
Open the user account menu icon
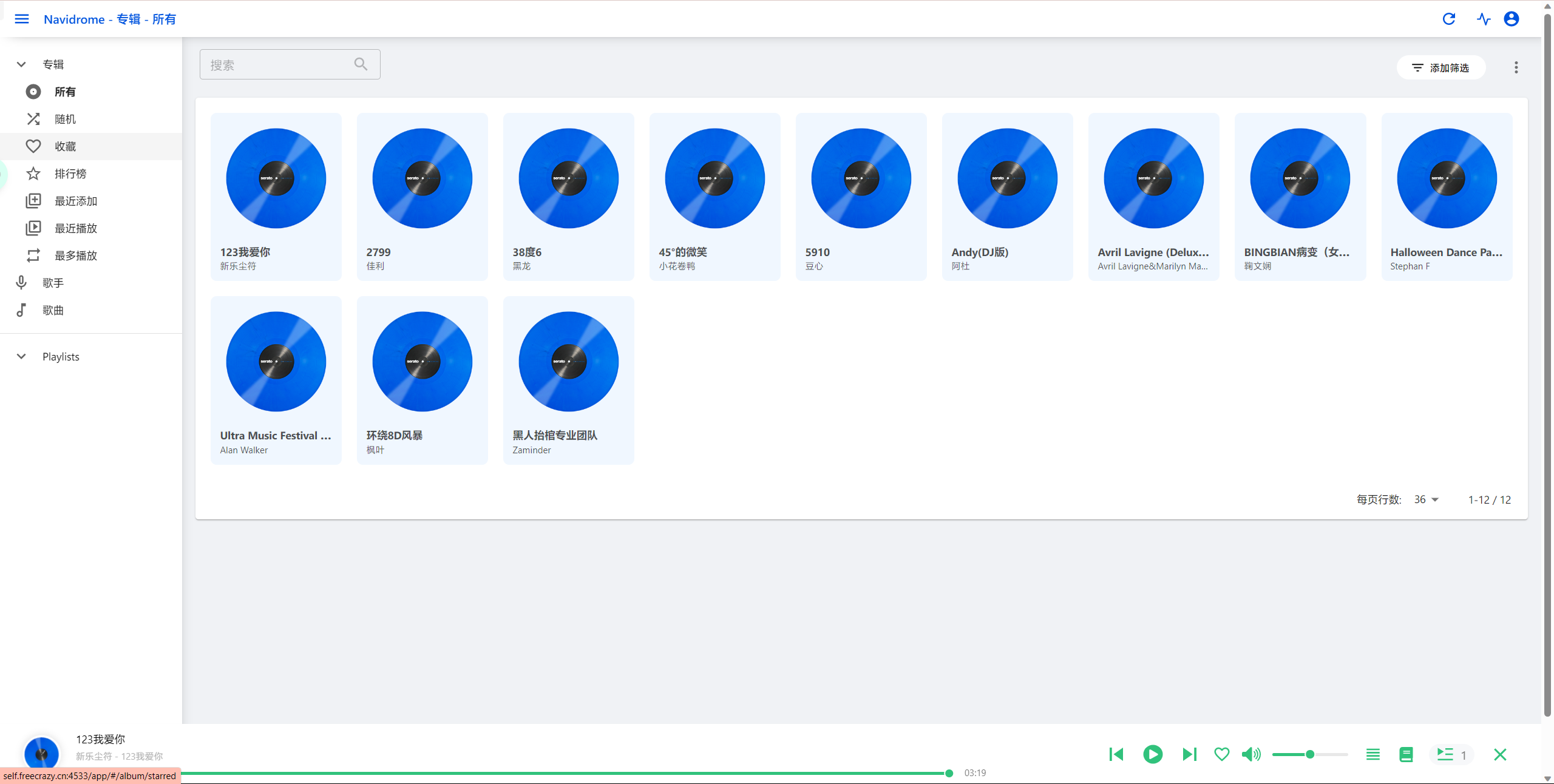(x=1512, y=19)
